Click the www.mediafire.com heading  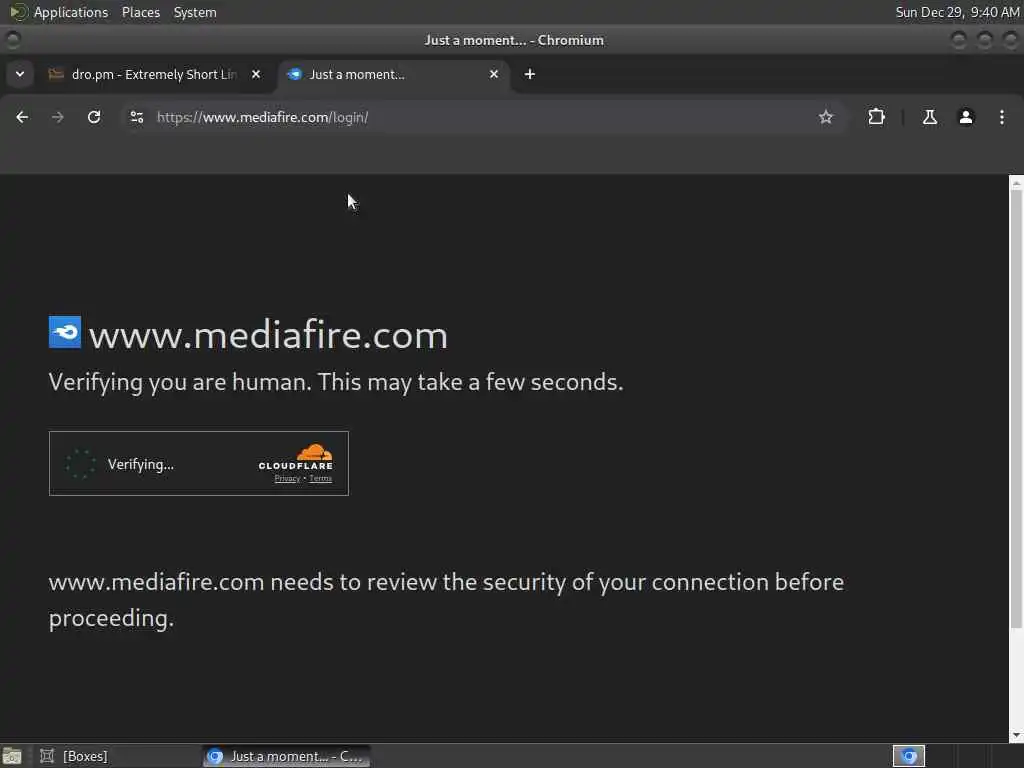(268, 335)
